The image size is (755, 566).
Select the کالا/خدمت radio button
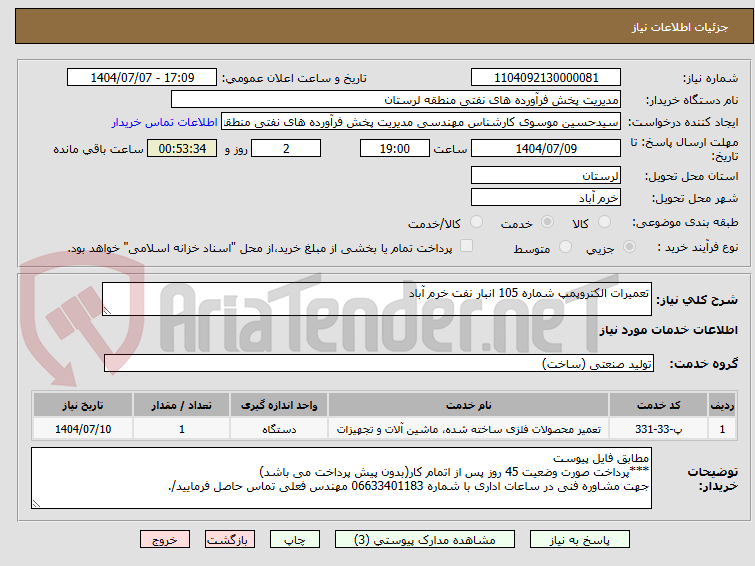click(x=476, y=222)
